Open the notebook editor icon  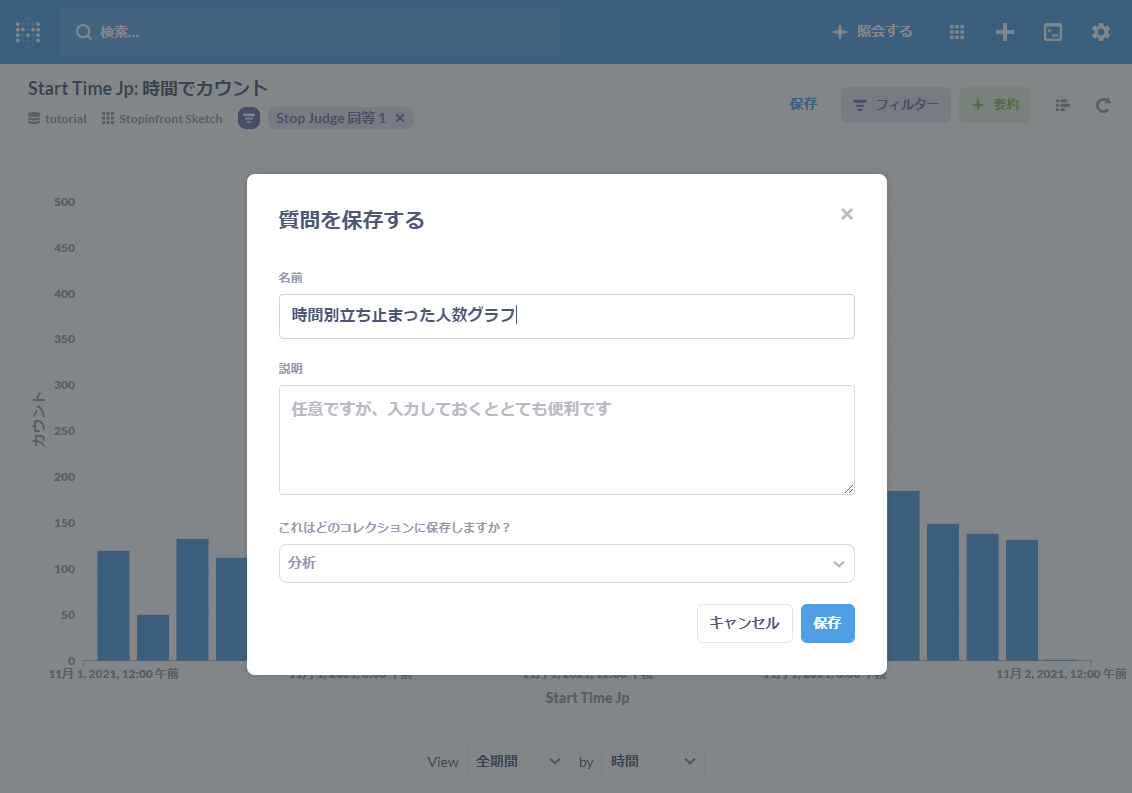(1063, 105)
